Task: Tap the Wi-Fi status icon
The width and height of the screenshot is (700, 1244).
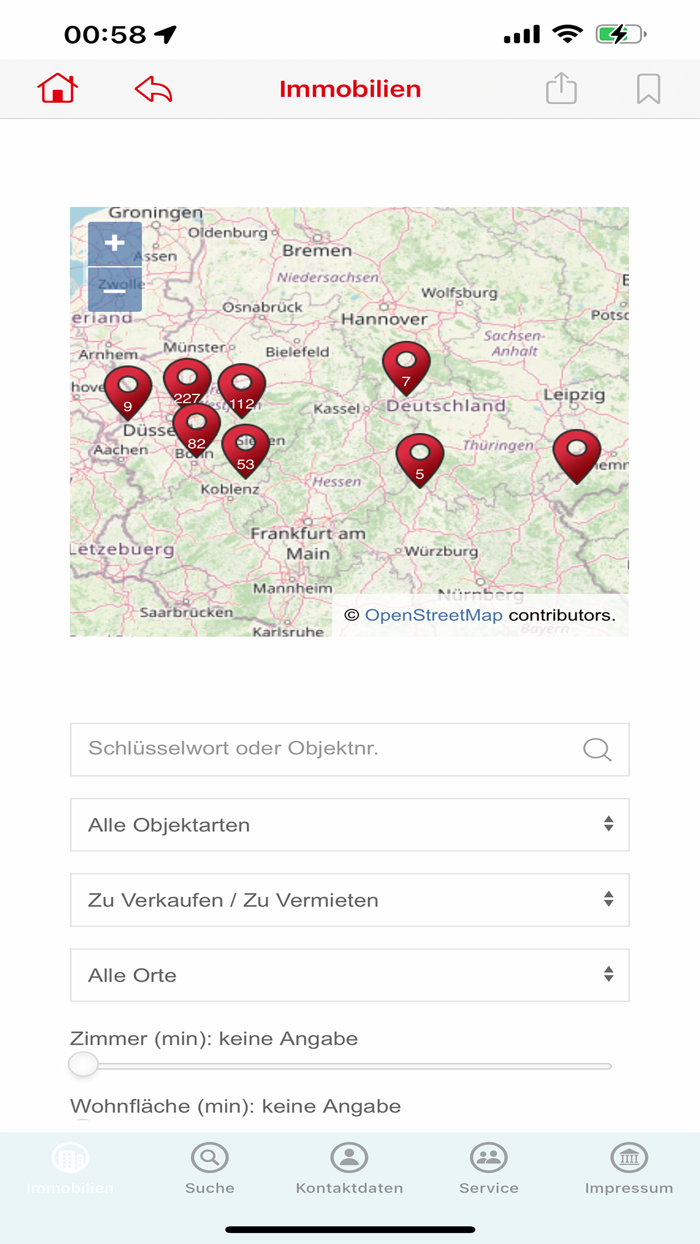Action: (567, 35)
